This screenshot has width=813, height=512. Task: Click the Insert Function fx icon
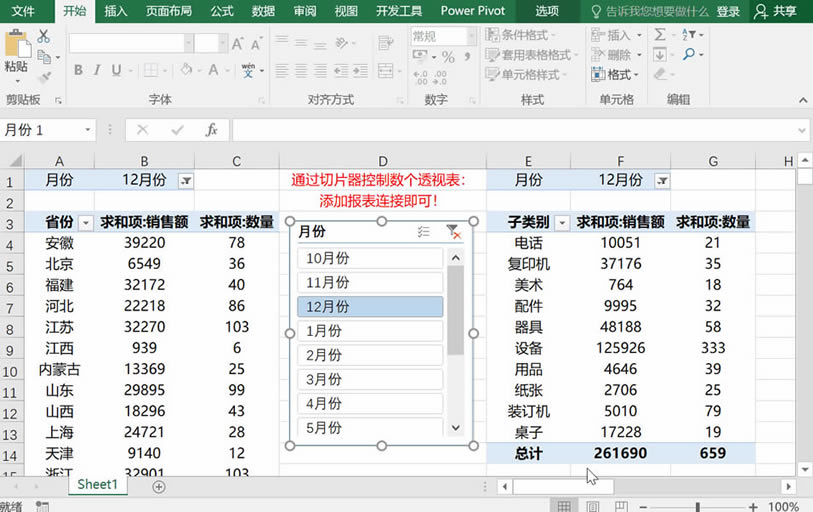[x=212, y=130]
